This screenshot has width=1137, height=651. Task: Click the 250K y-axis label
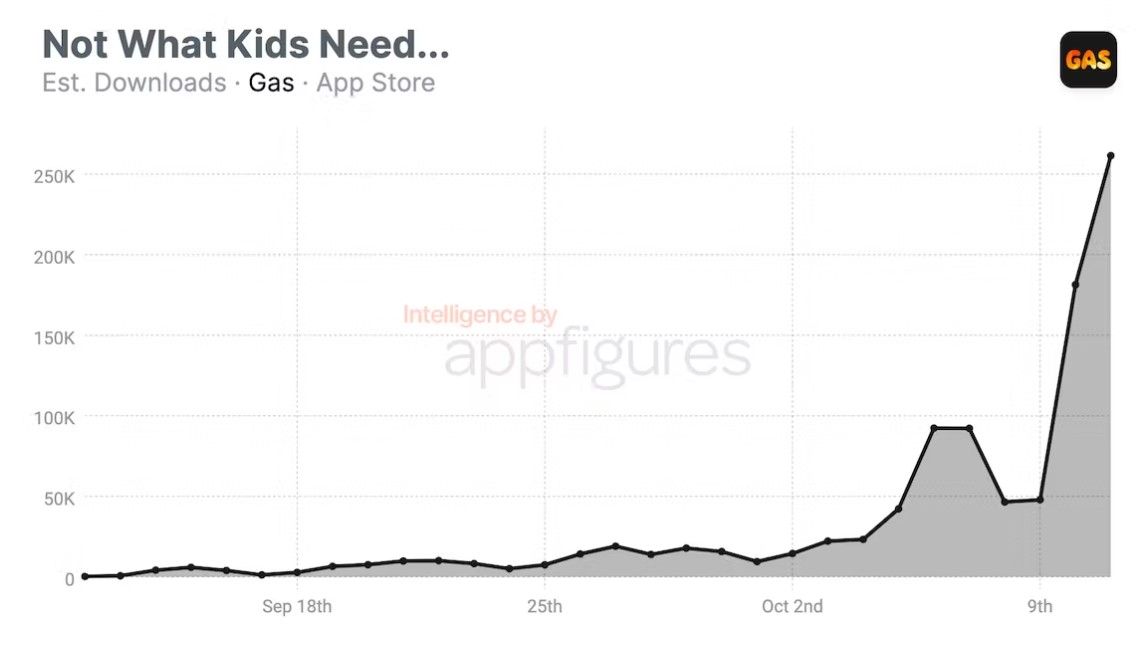click(55, 176)
